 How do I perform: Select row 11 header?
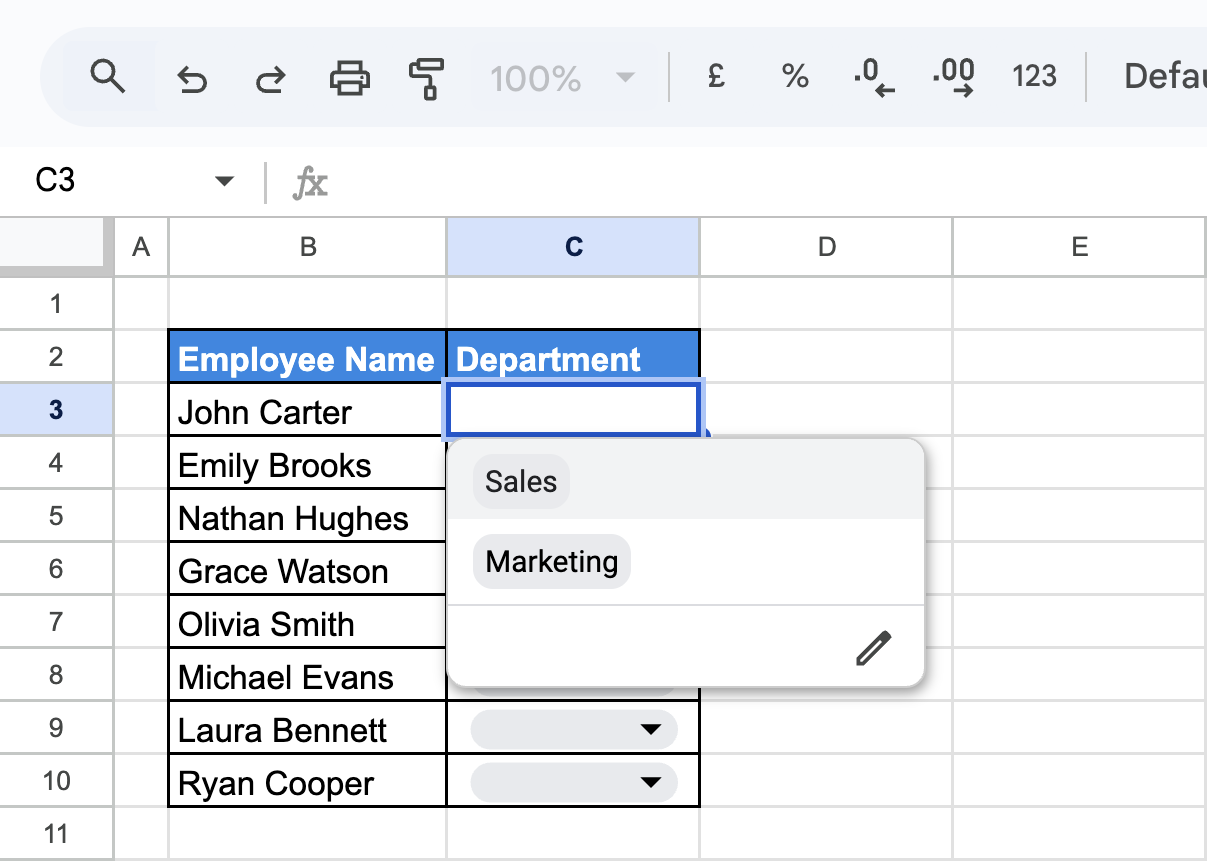point(56,833)
